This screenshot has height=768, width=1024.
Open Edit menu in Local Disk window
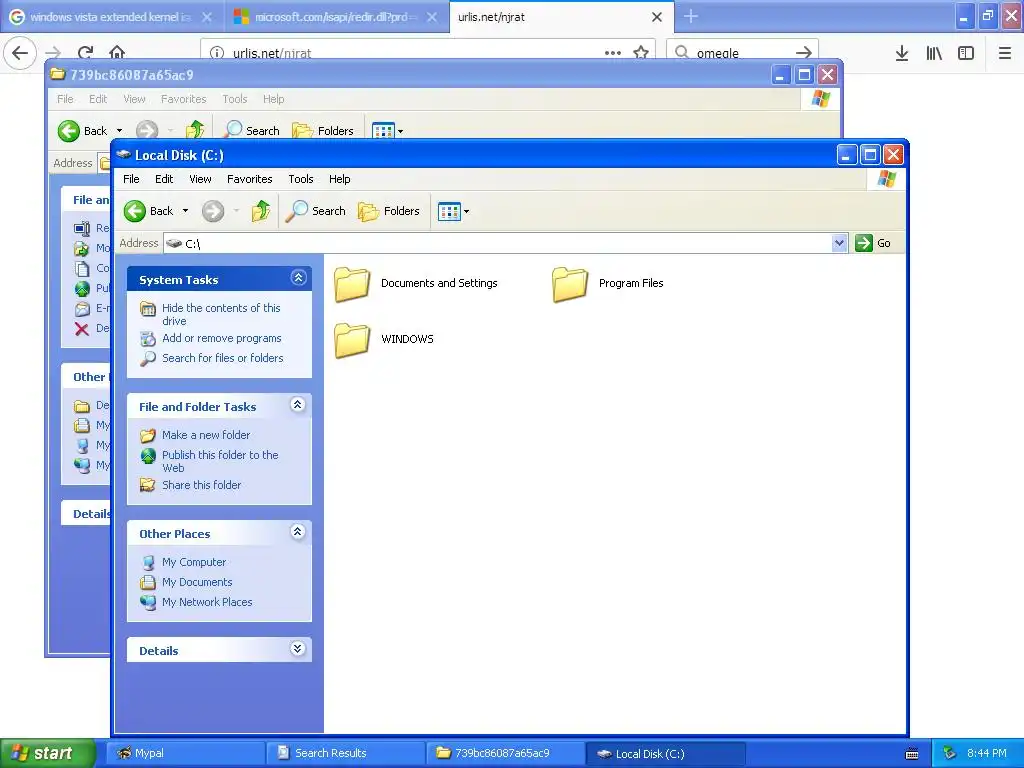click(164, 179)
